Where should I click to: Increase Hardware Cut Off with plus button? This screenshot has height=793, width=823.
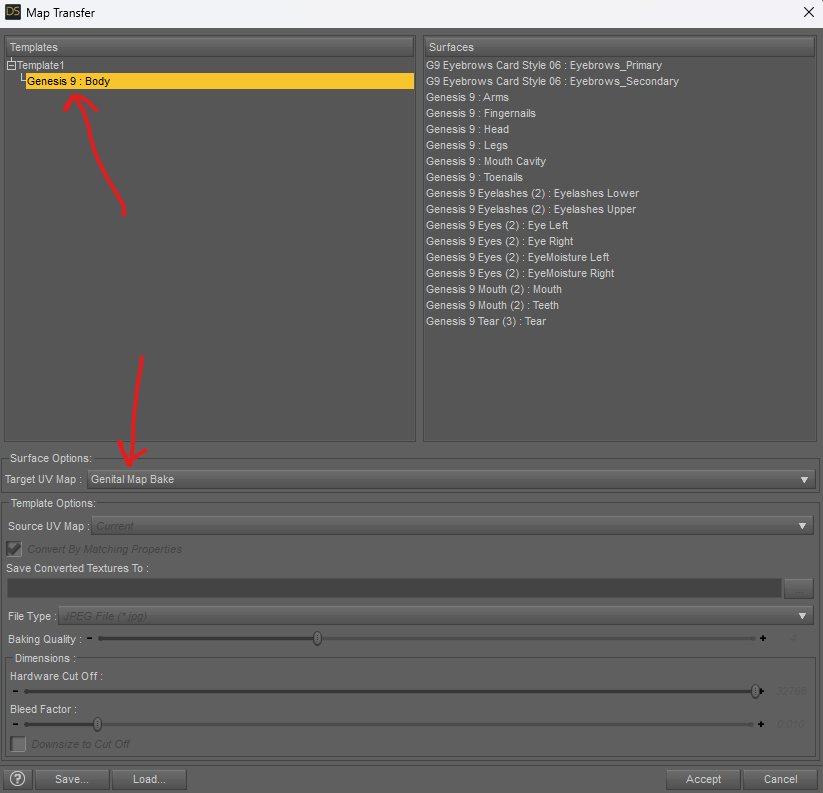[762, 691]
